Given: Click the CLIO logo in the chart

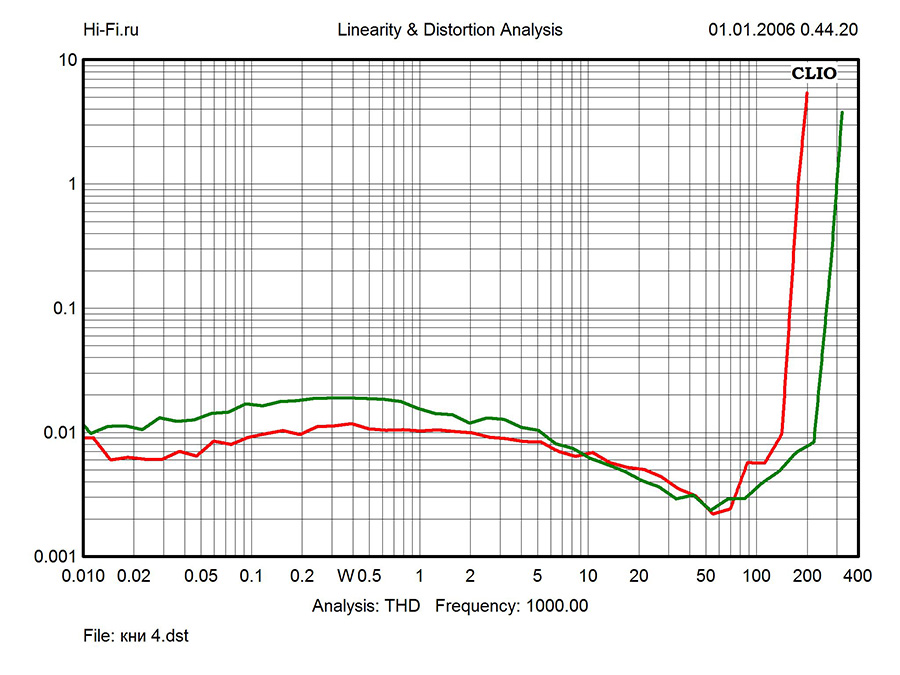Looking at the screenshot, I should click(813, 74).
